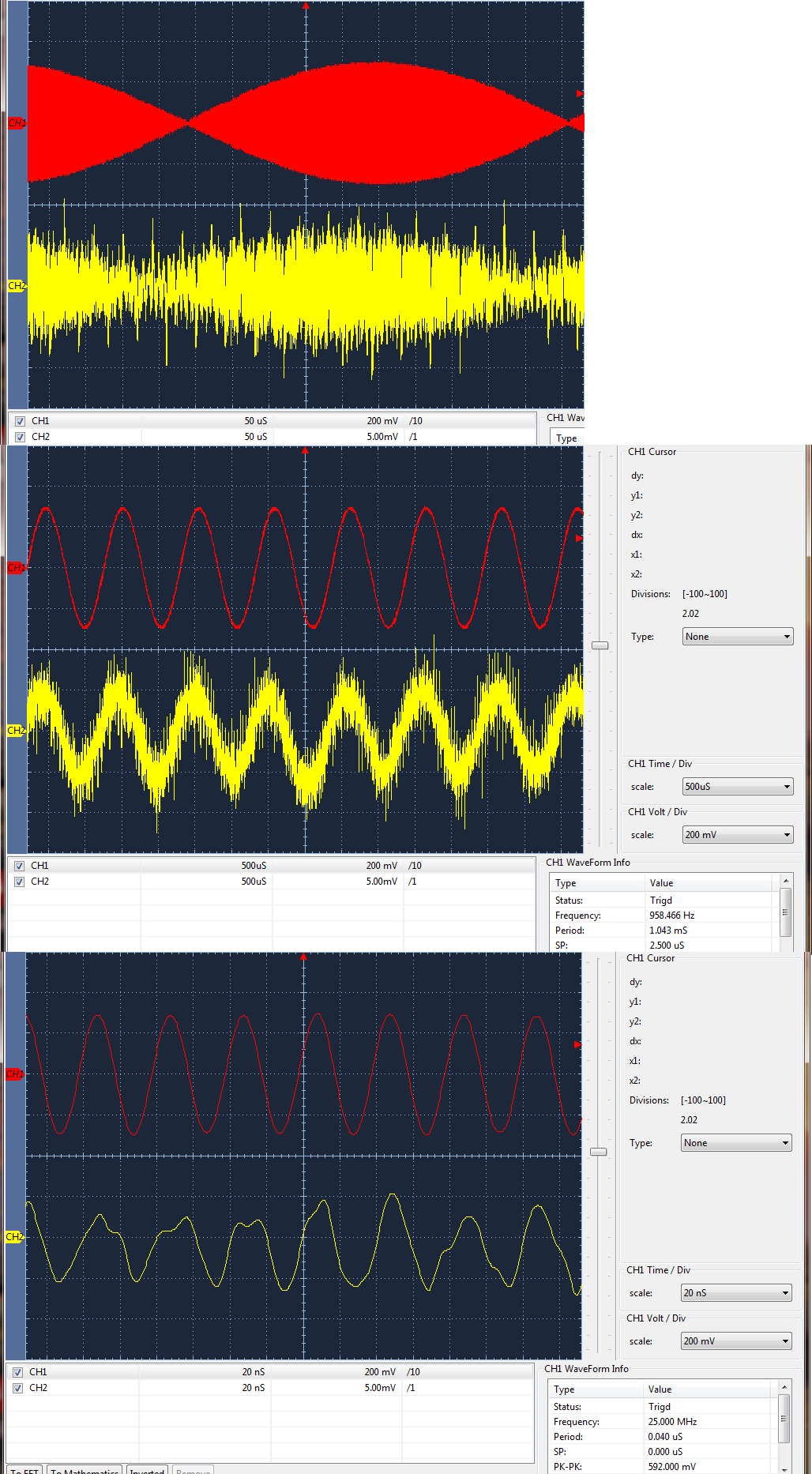The image size is (812, 1474).
Task: Click the Type column header in the 25.000 MHz table
Action: 596,1389
